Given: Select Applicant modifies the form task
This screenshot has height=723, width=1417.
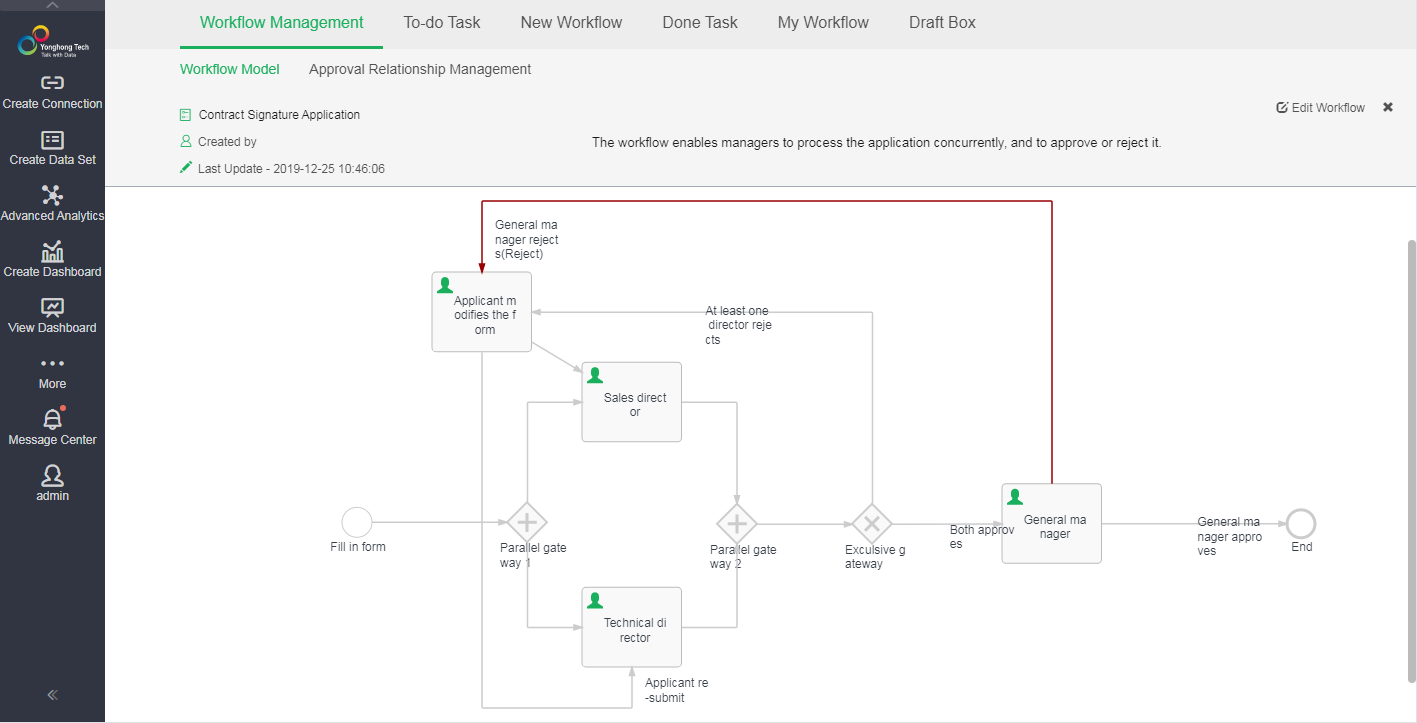Looking at the screenshot, I should coord(482,312).
